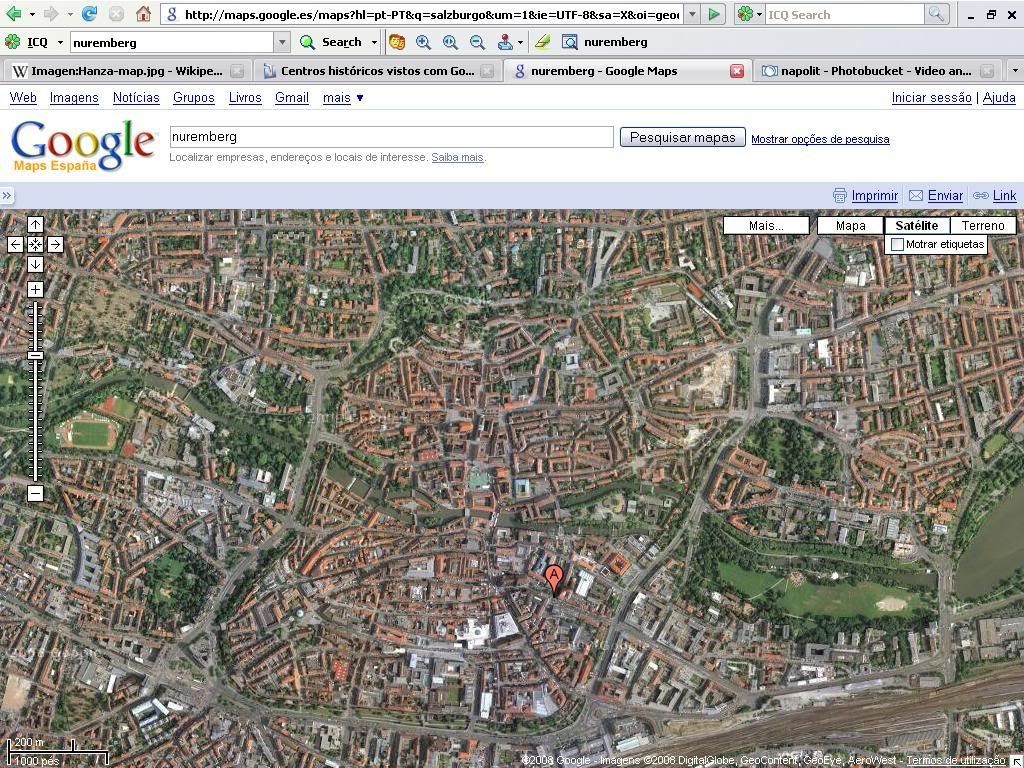Go to the browser home page icon

click(x=143, y=14)
